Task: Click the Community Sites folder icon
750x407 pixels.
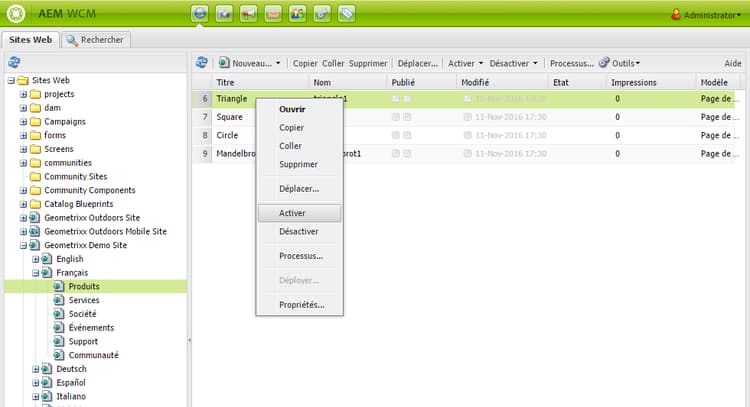Action: 35,176
